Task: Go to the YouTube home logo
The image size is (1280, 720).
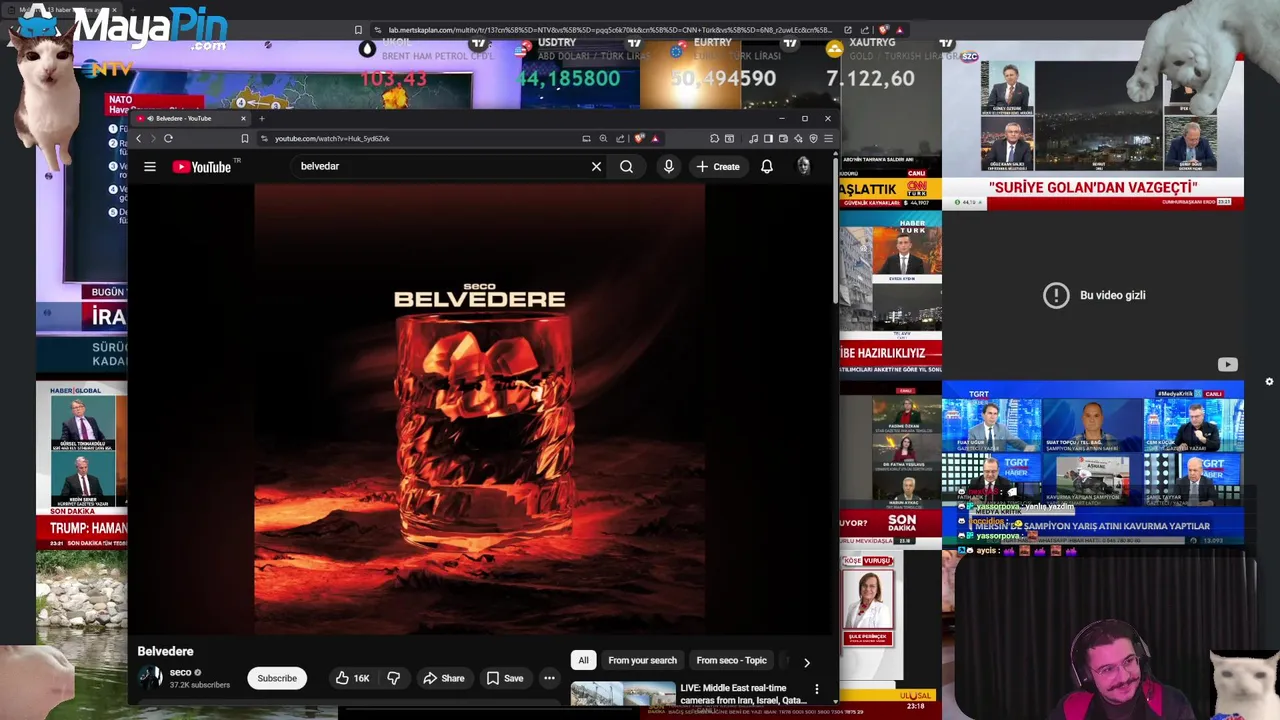Action: click(202, 167)
